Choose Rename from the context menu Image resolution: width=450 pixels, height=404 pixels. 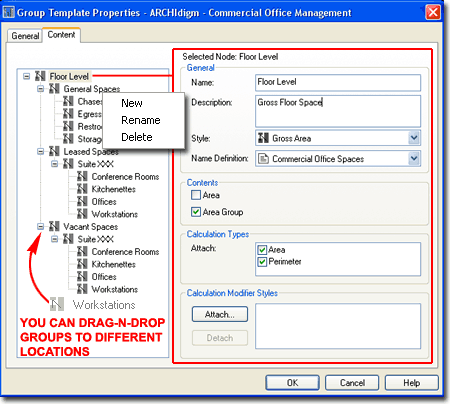click(141, 120)
